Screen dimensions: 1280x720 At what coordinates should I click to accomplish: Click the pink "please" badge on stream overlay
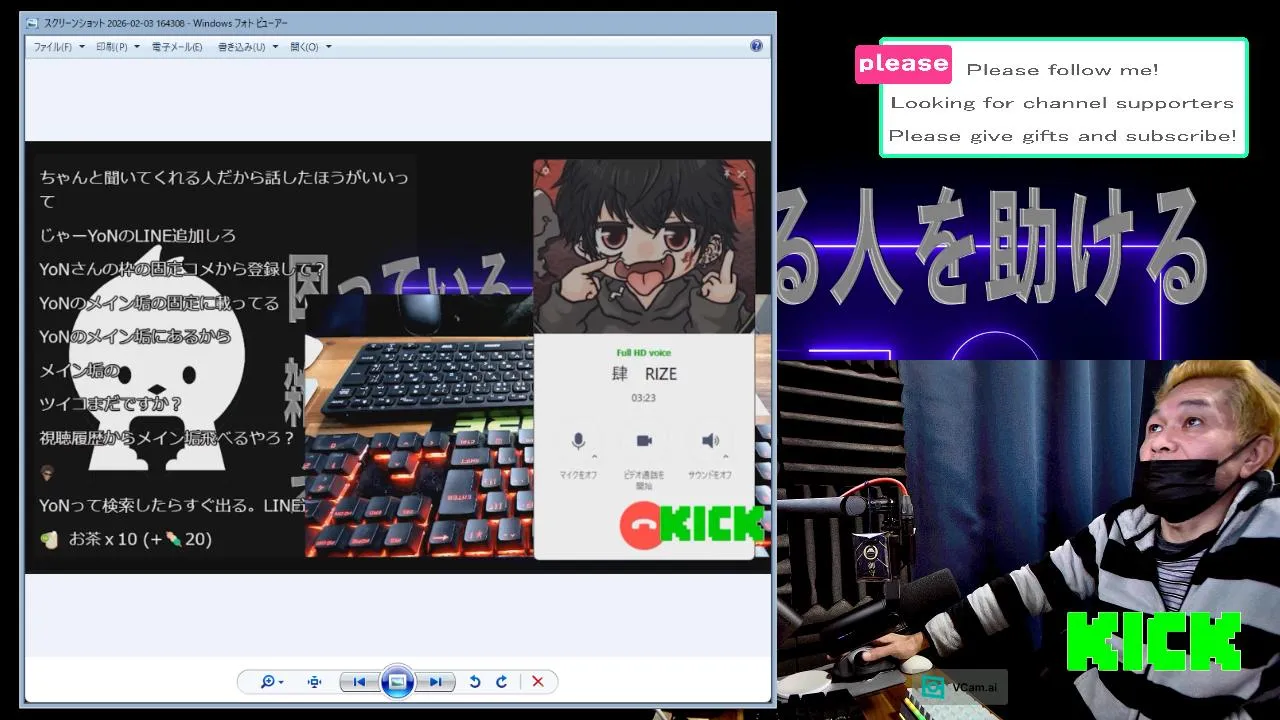pos(903,63)
